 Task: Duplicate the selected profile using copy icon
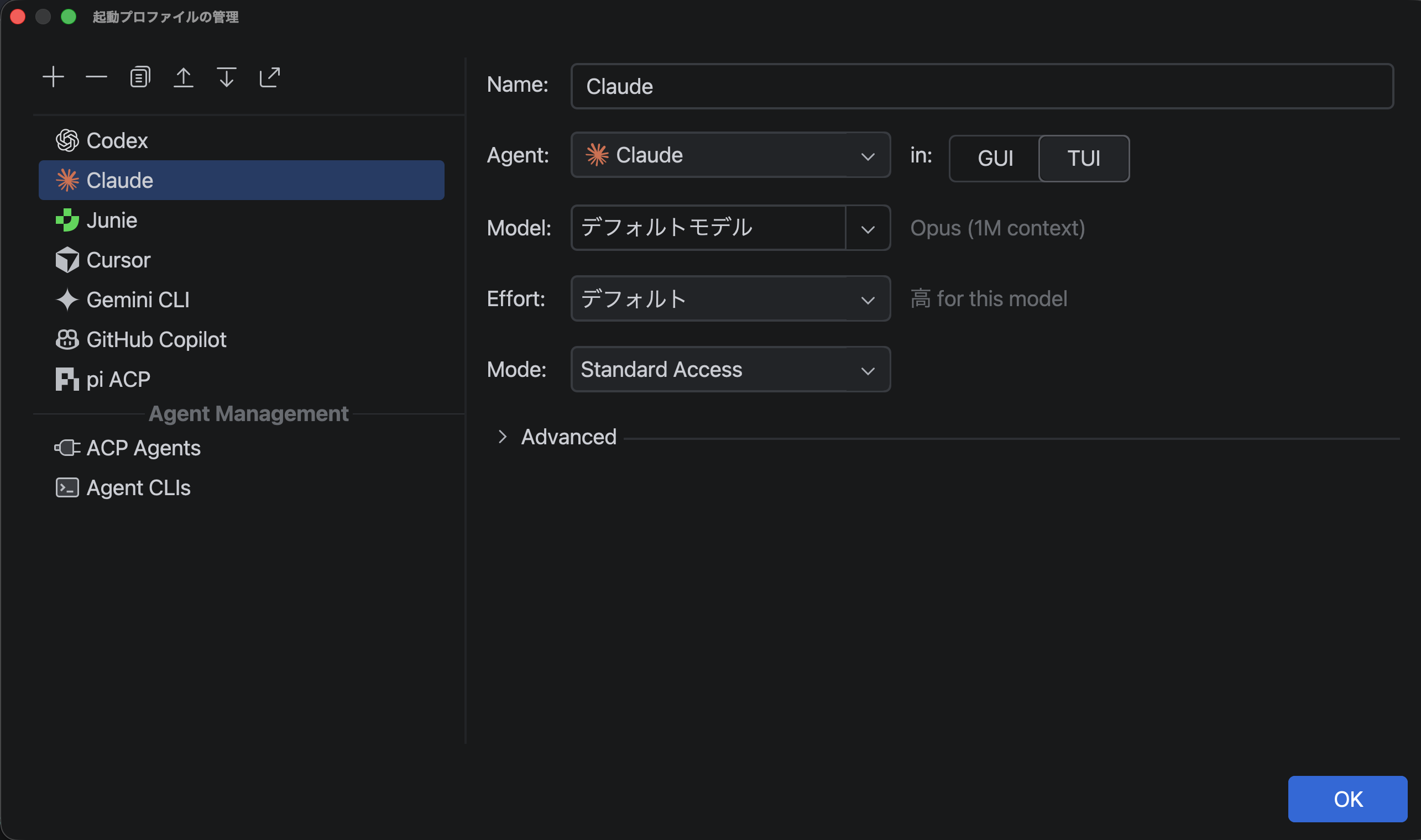point(140,77)
